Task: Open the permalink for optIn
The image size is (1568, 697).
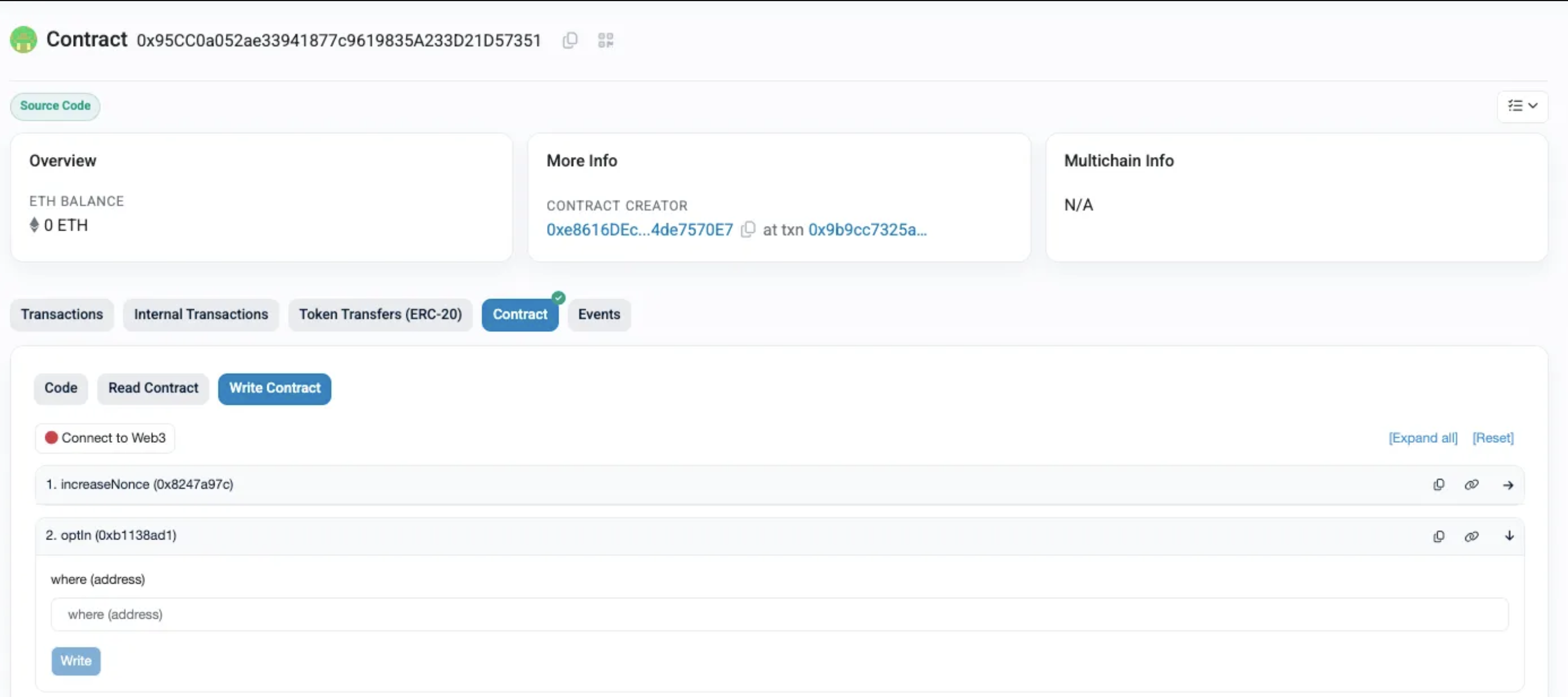Action: point(1472,536)
